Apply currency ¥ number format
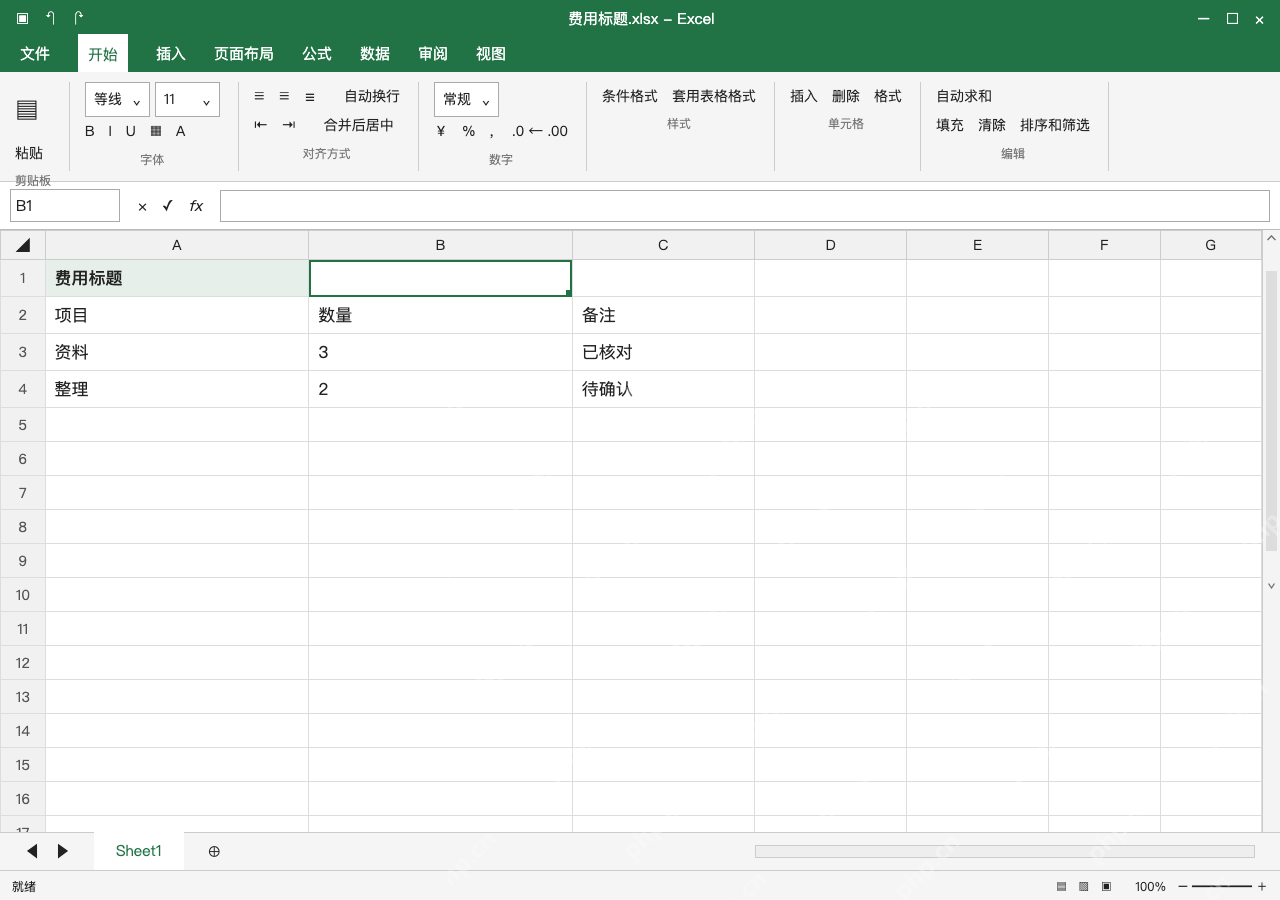 pyautogui.click(x=441, y=131)
